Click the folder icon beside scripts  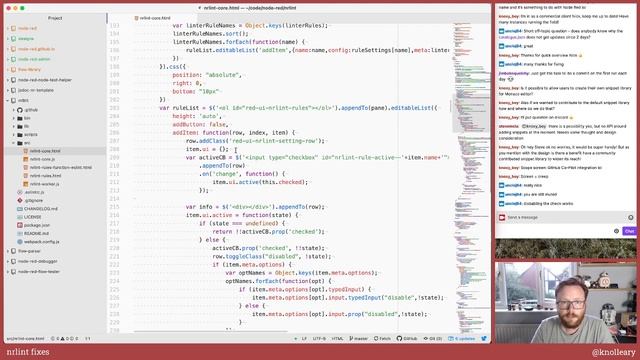pyautogui.click(x=20, y=134)
